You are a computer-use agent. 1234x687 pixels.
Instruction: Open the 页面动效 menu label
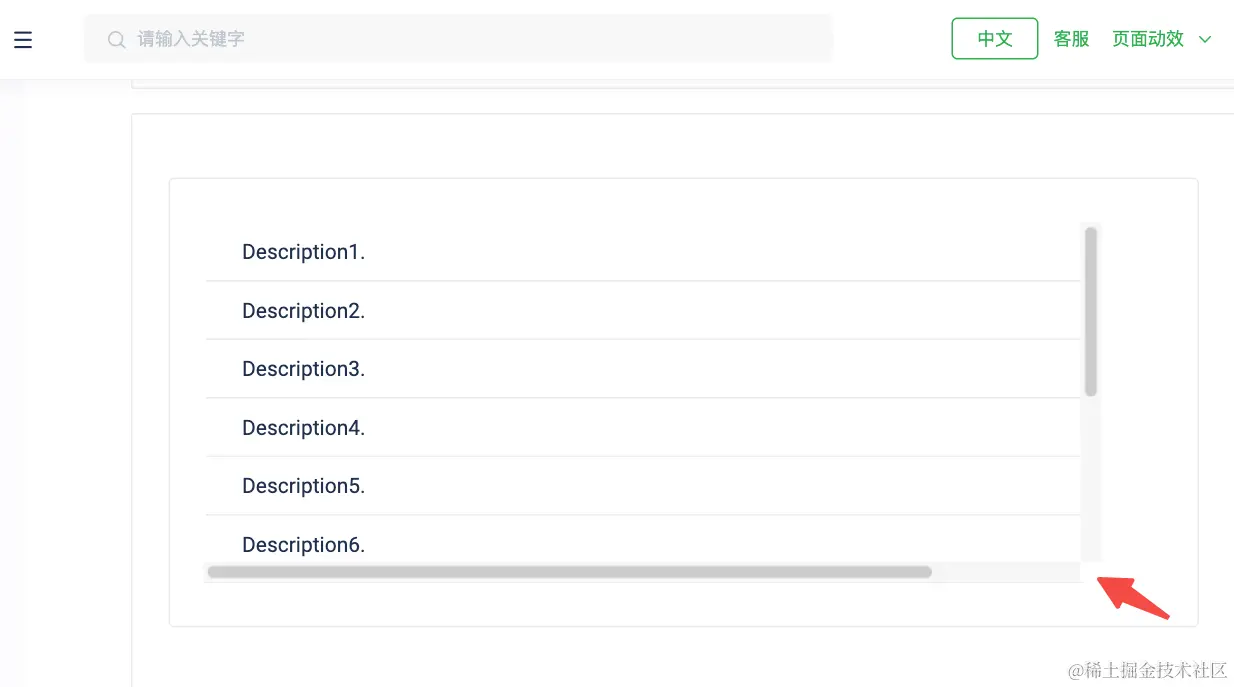(1148, 39)
